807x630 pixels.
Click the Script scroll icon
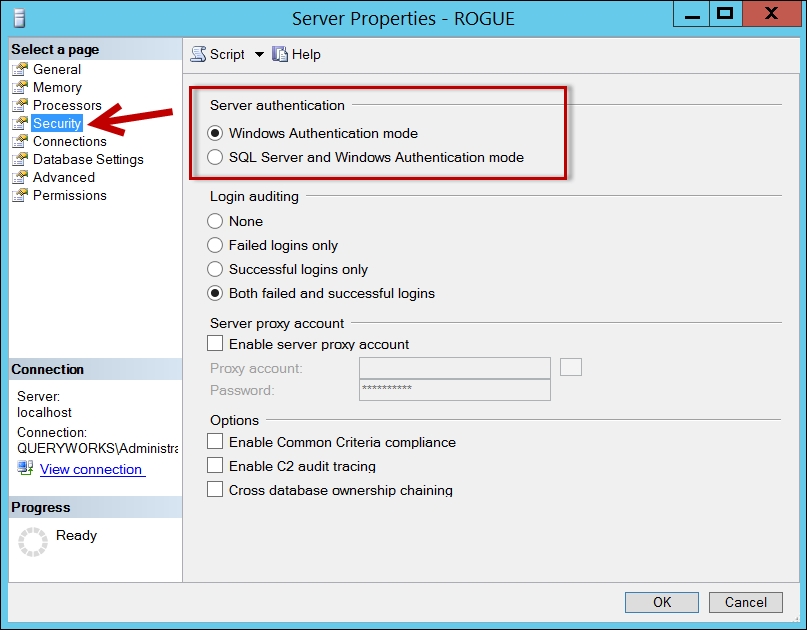(x=198, y=54)
